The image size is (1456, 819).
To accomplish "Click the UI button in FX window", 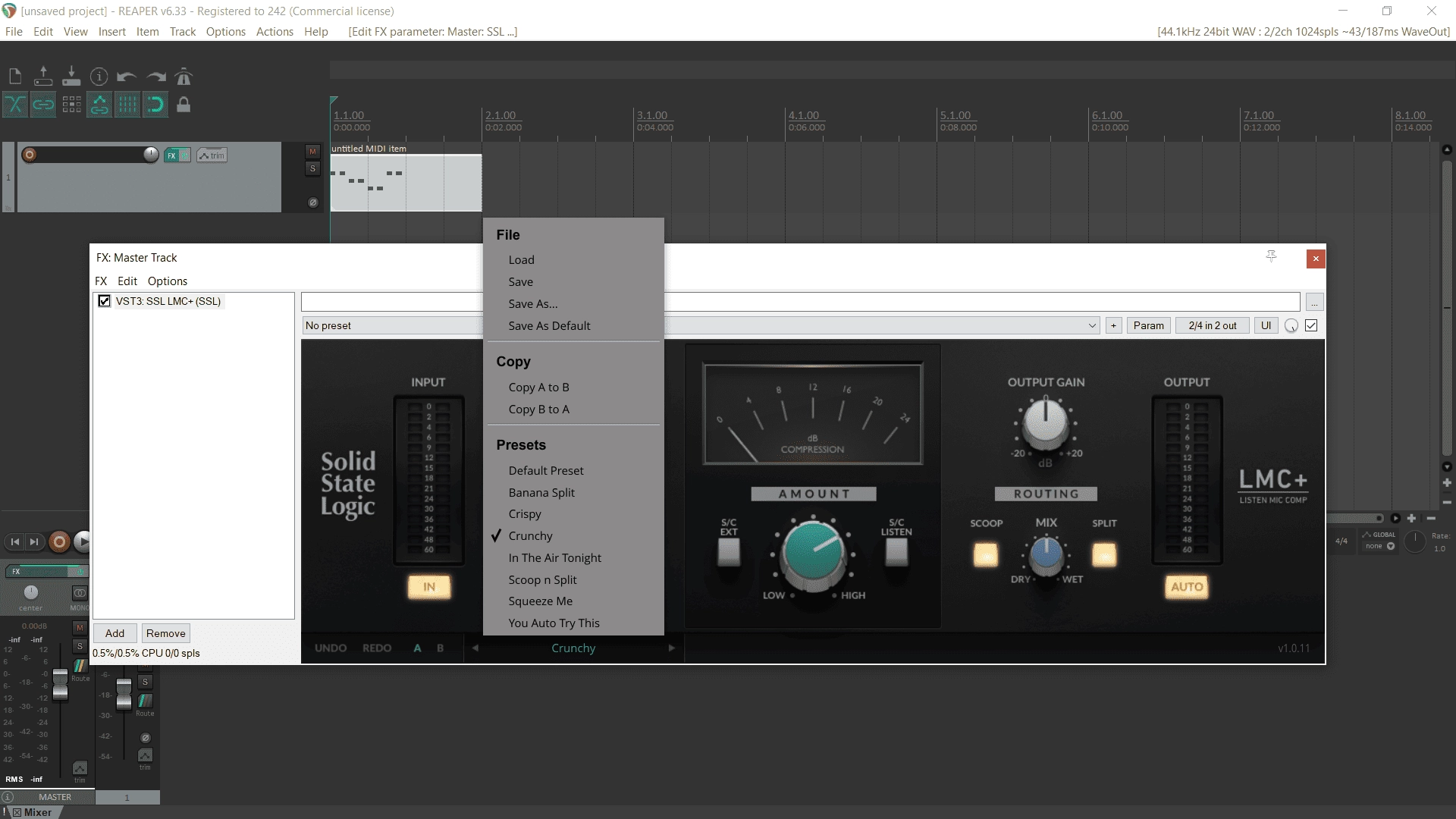I will point(1266,325).
